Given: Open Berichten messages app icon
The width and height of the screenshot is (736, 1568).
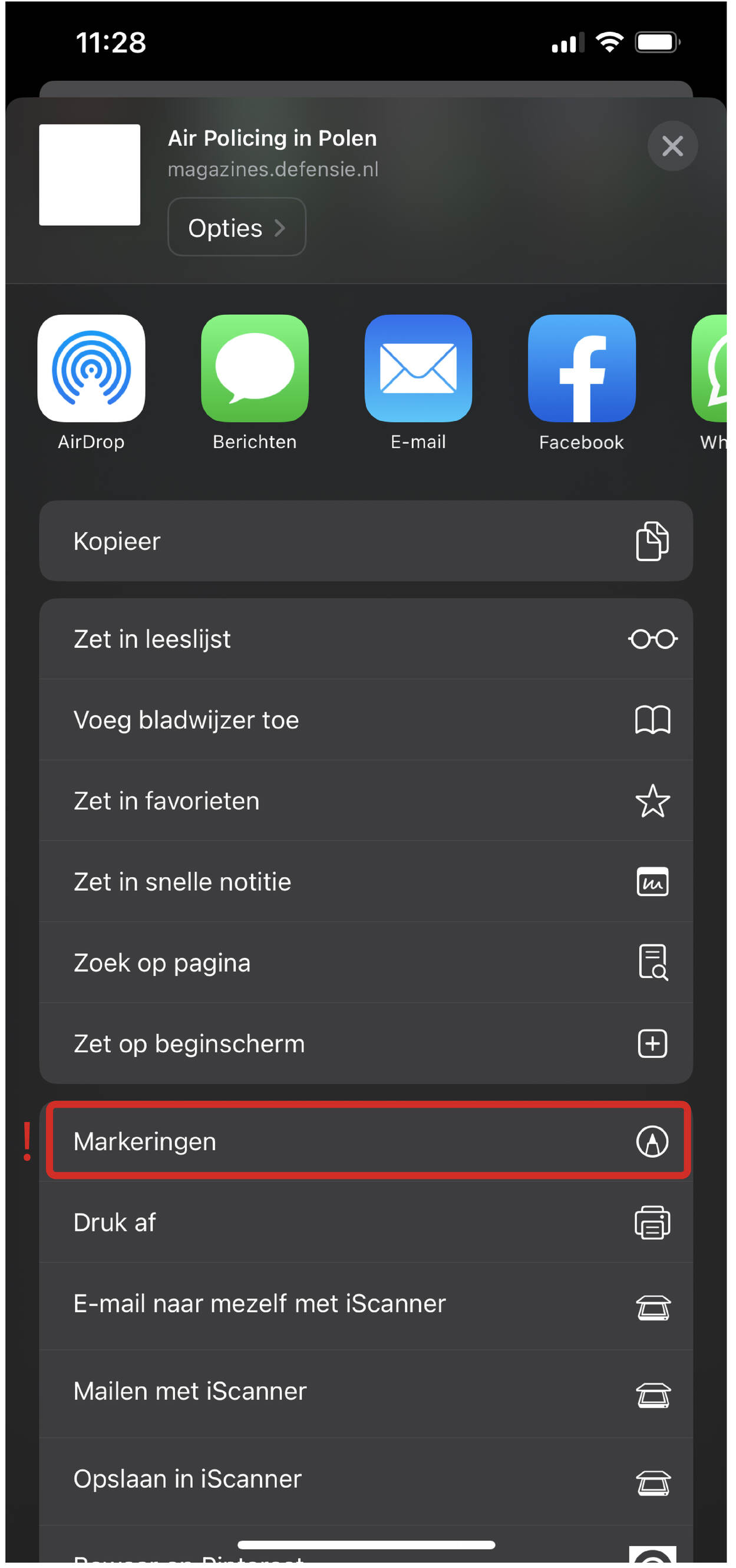Looking at the screenshot, I should click(255, 368).
